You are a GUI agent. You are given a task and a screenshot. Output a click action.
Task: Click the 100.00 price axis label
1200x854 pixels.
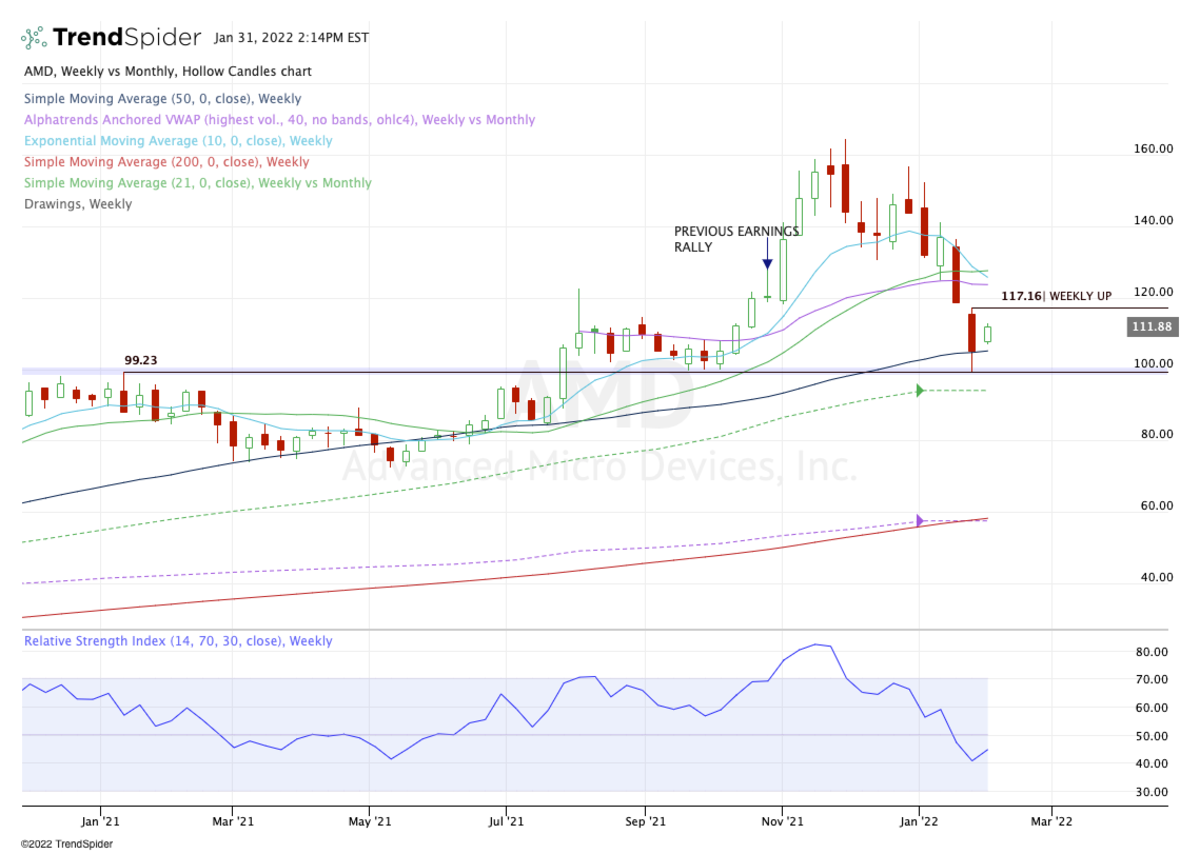[x=1153, y=363]
